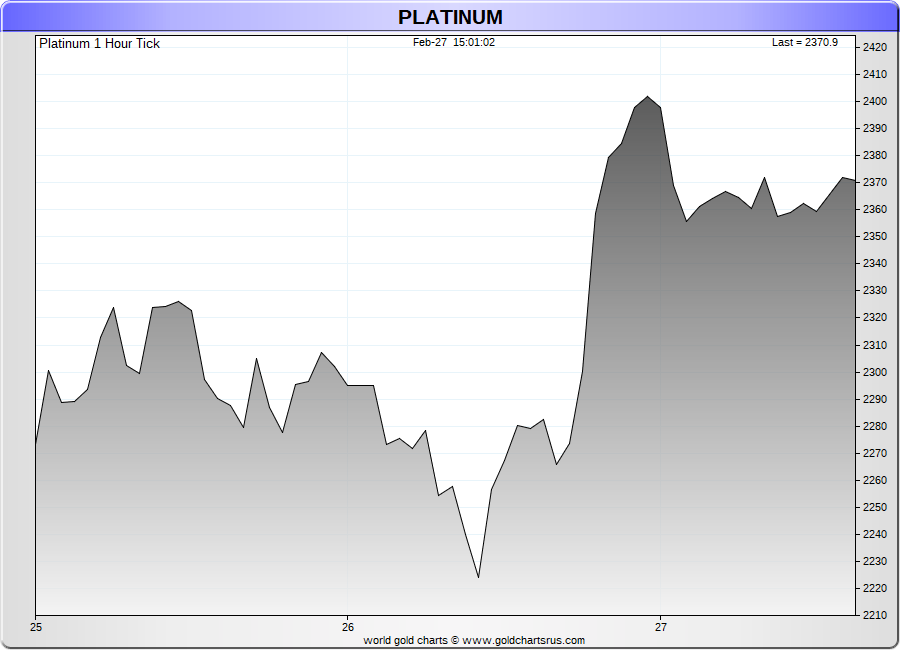900x650 pixels.
Task: Click the 'Platinum 1 Hour Tick' label
Action: pyautogui.click(x=99, y=44)
